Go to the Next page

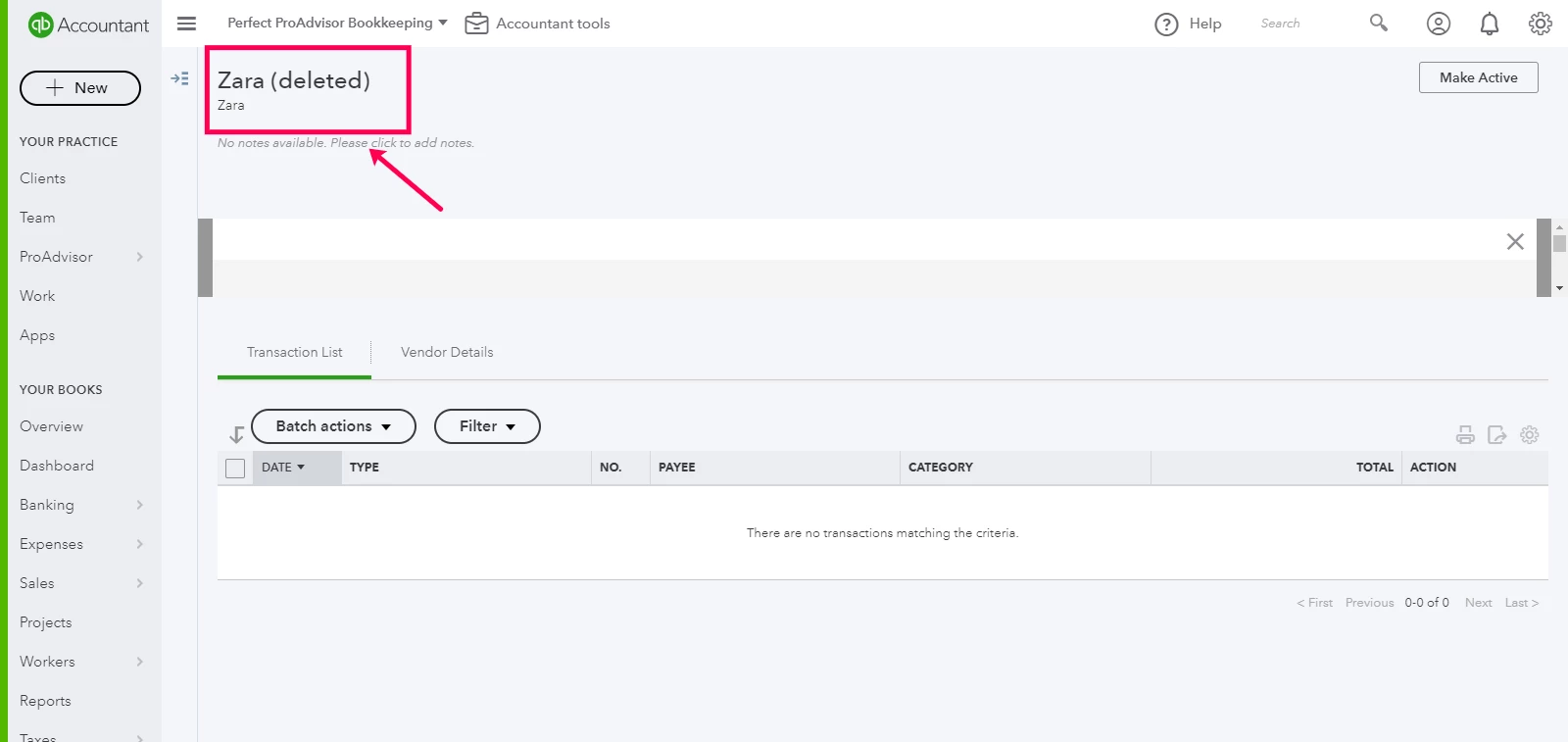(x=1479, y=603)
